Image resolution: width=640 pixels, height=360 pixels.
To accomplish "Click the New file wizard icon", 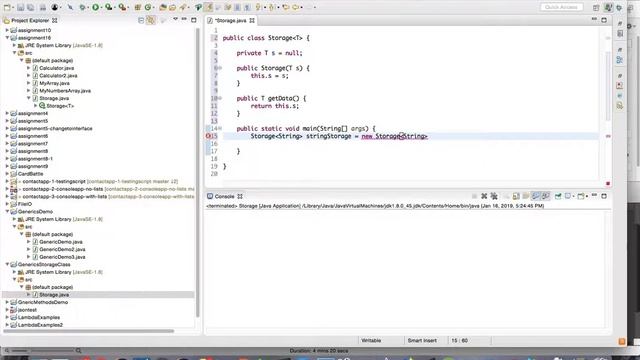I will pos(7,7).
